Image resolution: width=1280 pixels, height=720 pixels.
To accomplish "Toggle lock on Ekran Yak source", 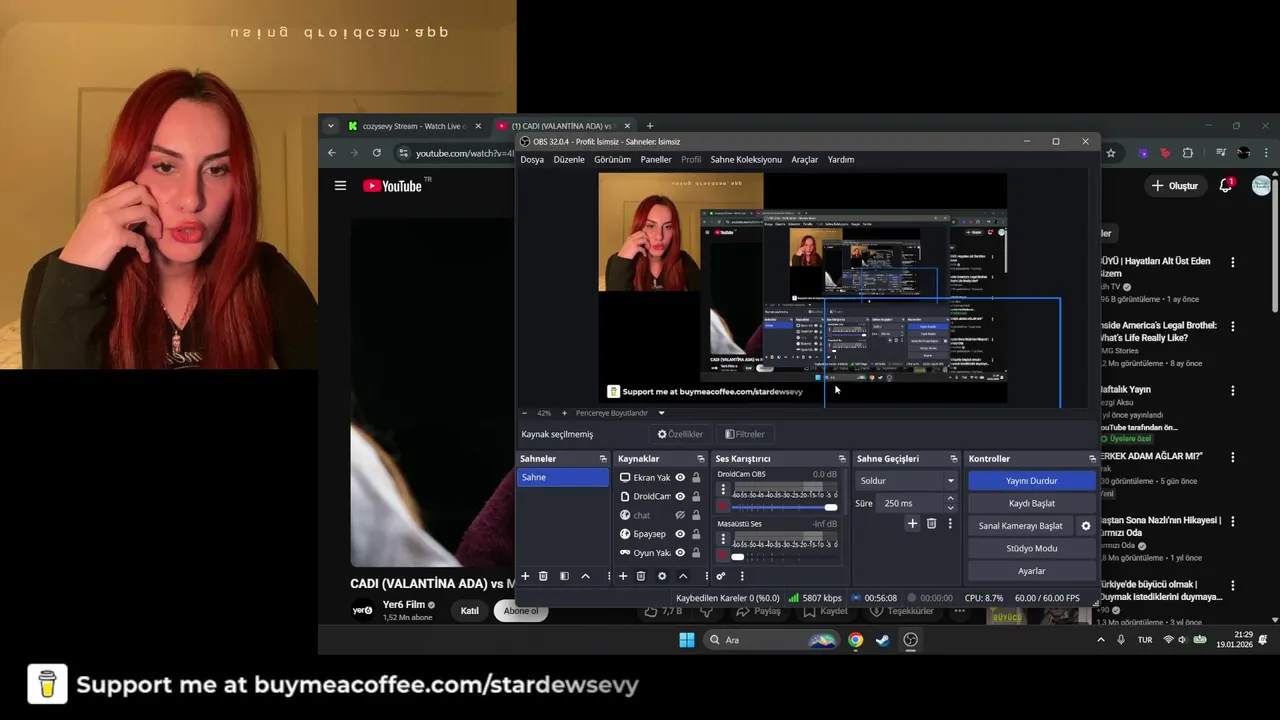I will (x=696, y=478).
